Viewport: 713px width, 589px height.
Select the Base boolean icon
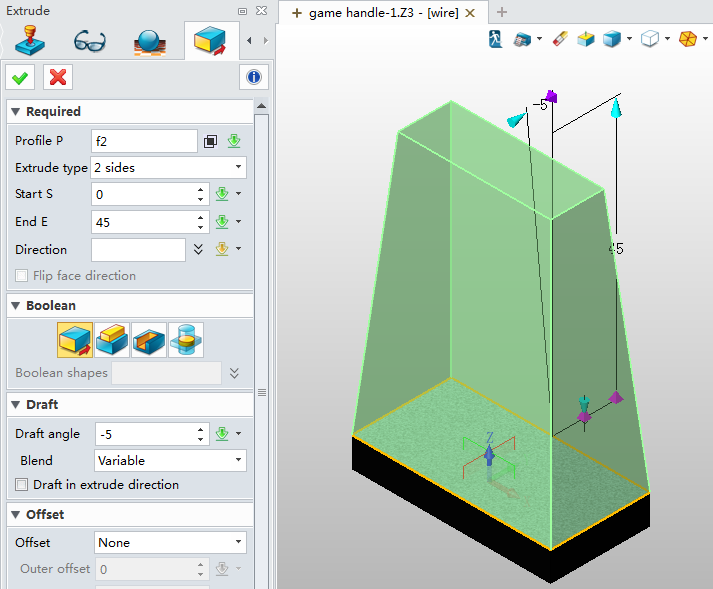[x=75, y=340]
